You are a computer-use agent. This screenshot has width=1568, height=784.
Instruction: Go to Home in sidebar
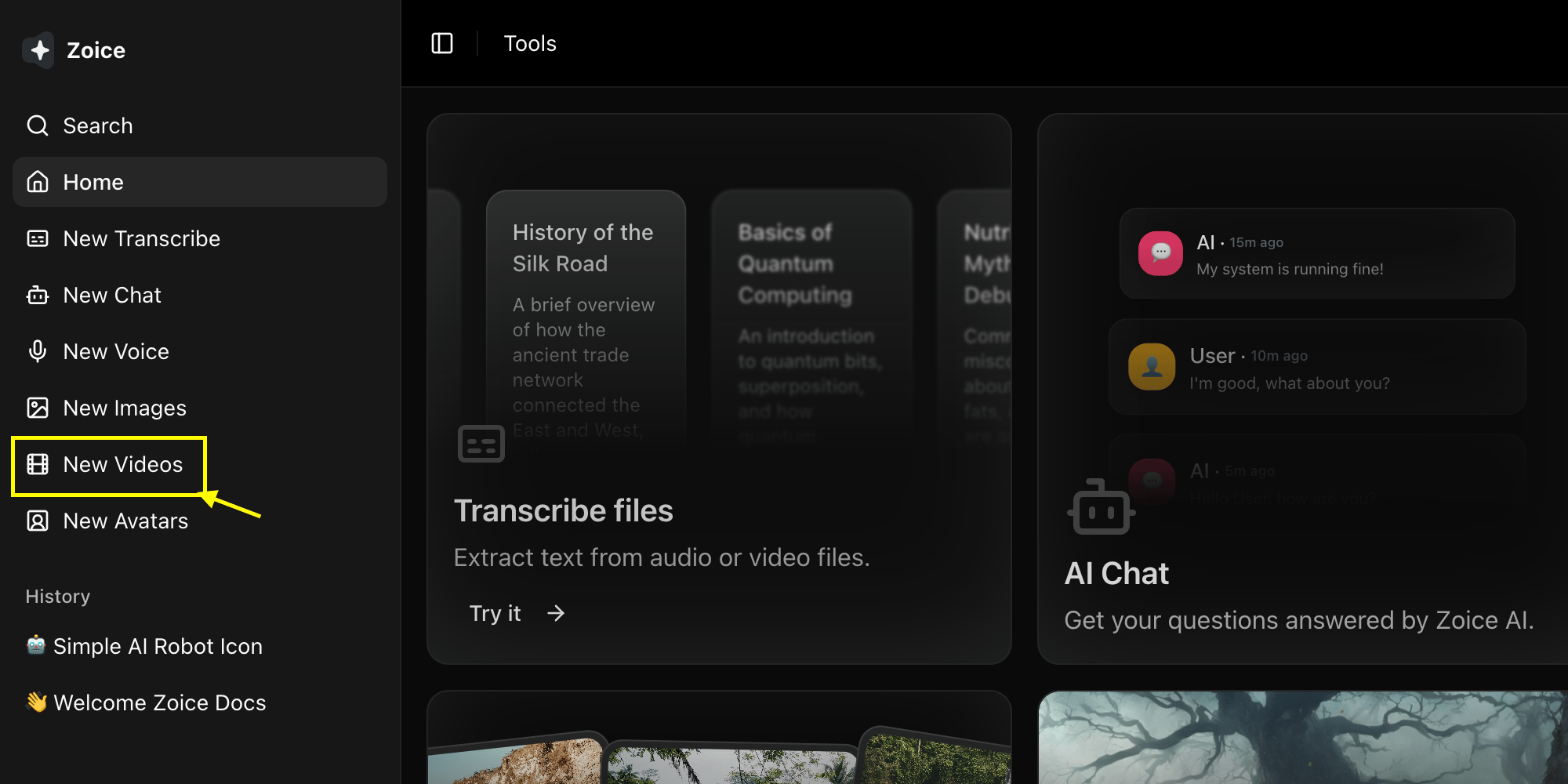(x=200, y=182)
